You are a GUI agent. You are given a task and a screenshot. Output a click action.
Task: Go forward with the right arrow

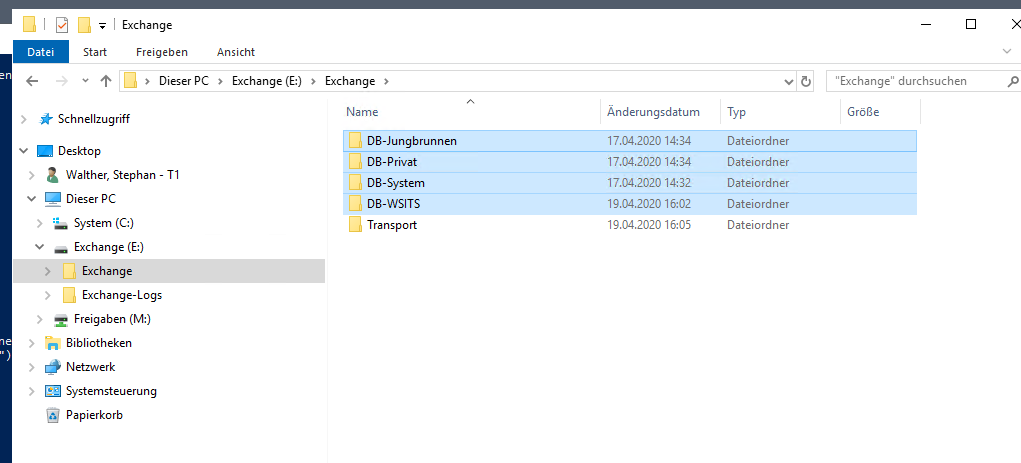pyautogui.click(x=62, y=81)
